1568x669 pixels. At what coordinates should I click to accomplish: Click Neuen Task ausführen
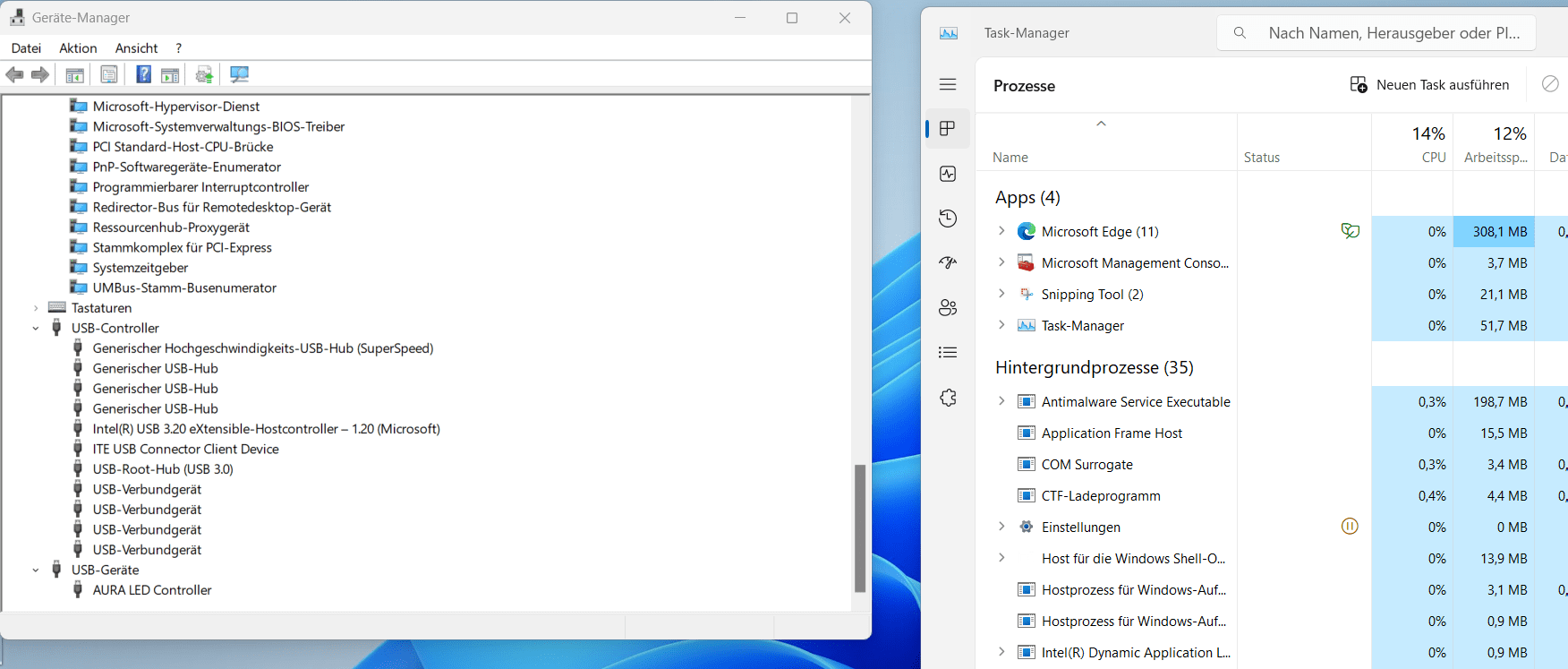(x=1429, y=85)
